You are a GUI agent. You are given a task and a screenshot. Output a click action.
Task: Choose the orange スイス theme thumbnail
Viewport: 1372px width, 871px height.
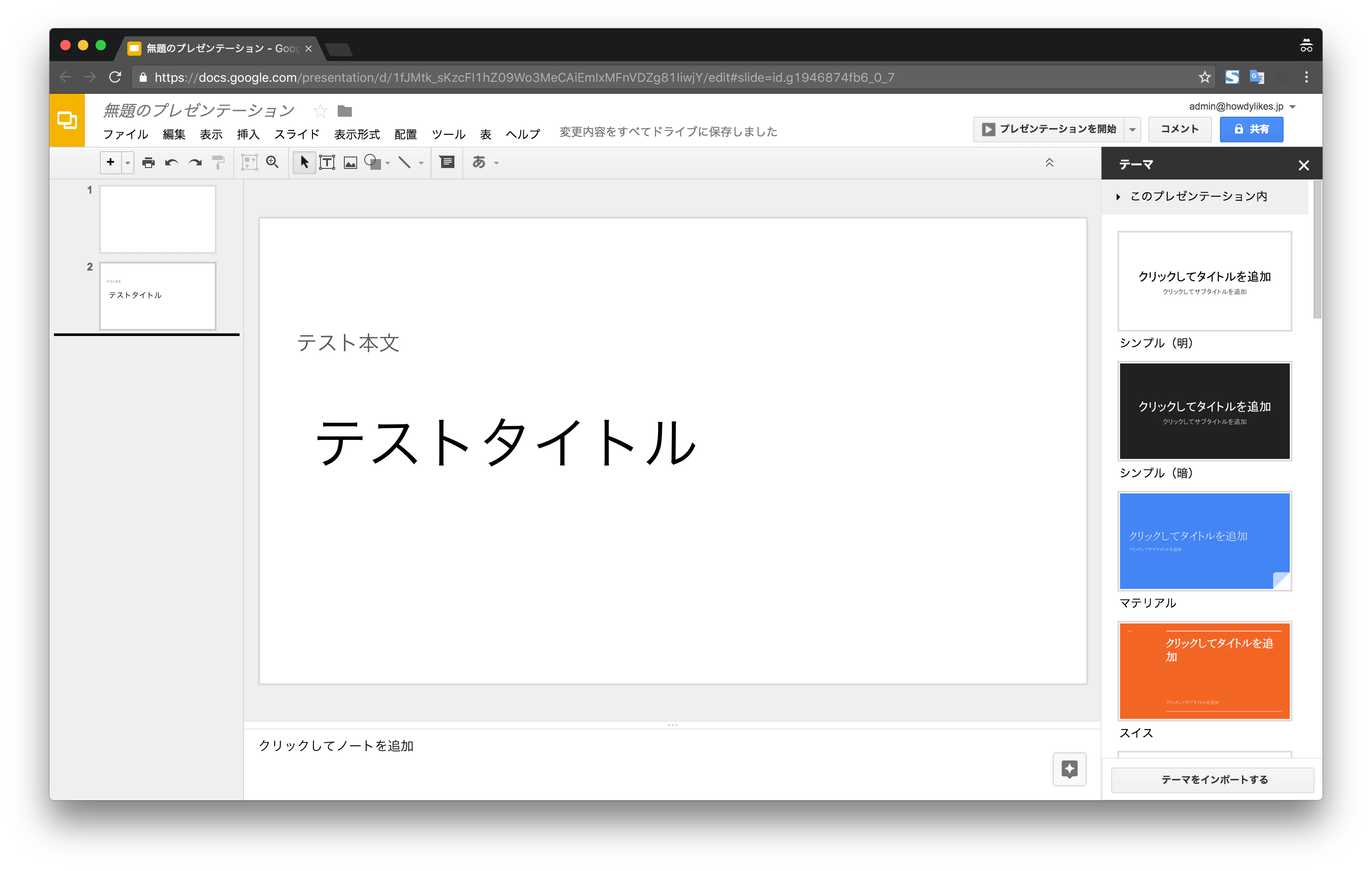[x=1204, y=671]
